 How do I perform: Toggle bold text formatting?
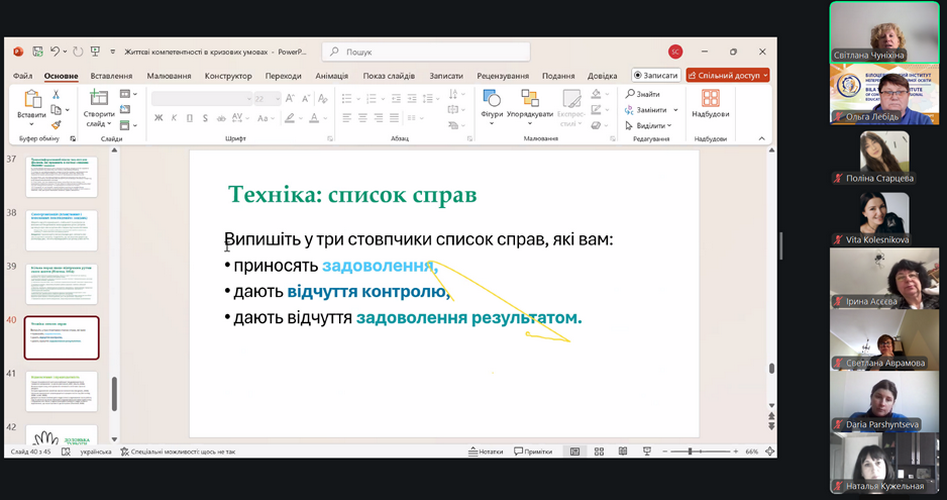(x=158, y=117)
